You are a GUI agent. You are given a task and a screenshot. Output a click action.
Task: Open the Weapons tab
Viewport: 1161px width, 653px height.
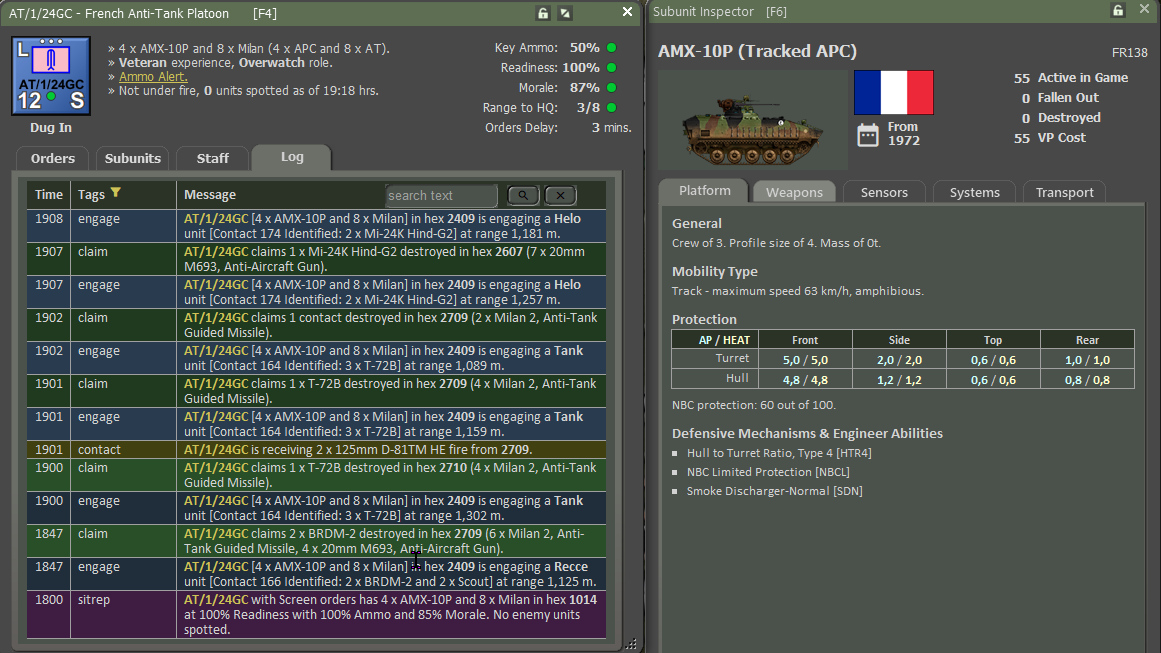[x=794, y=192]
